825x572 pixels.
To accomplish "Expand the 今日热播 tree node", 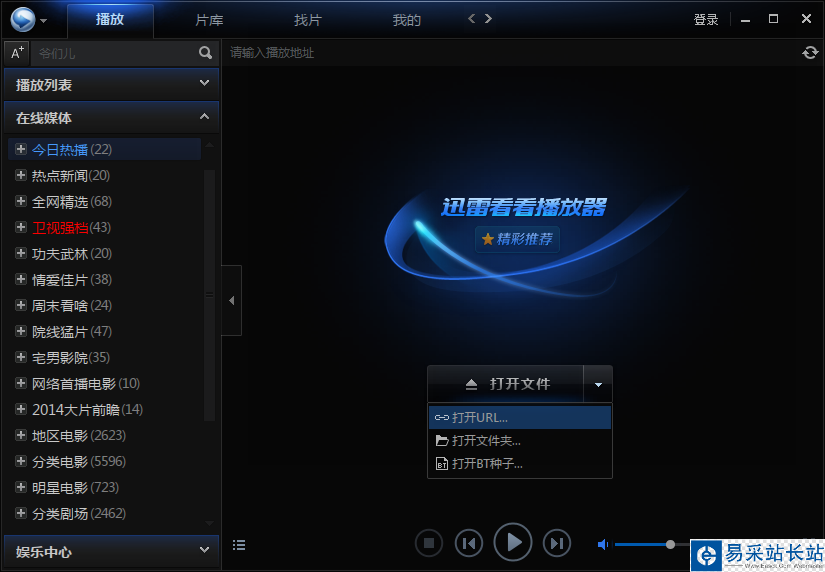I will [21, 149].
